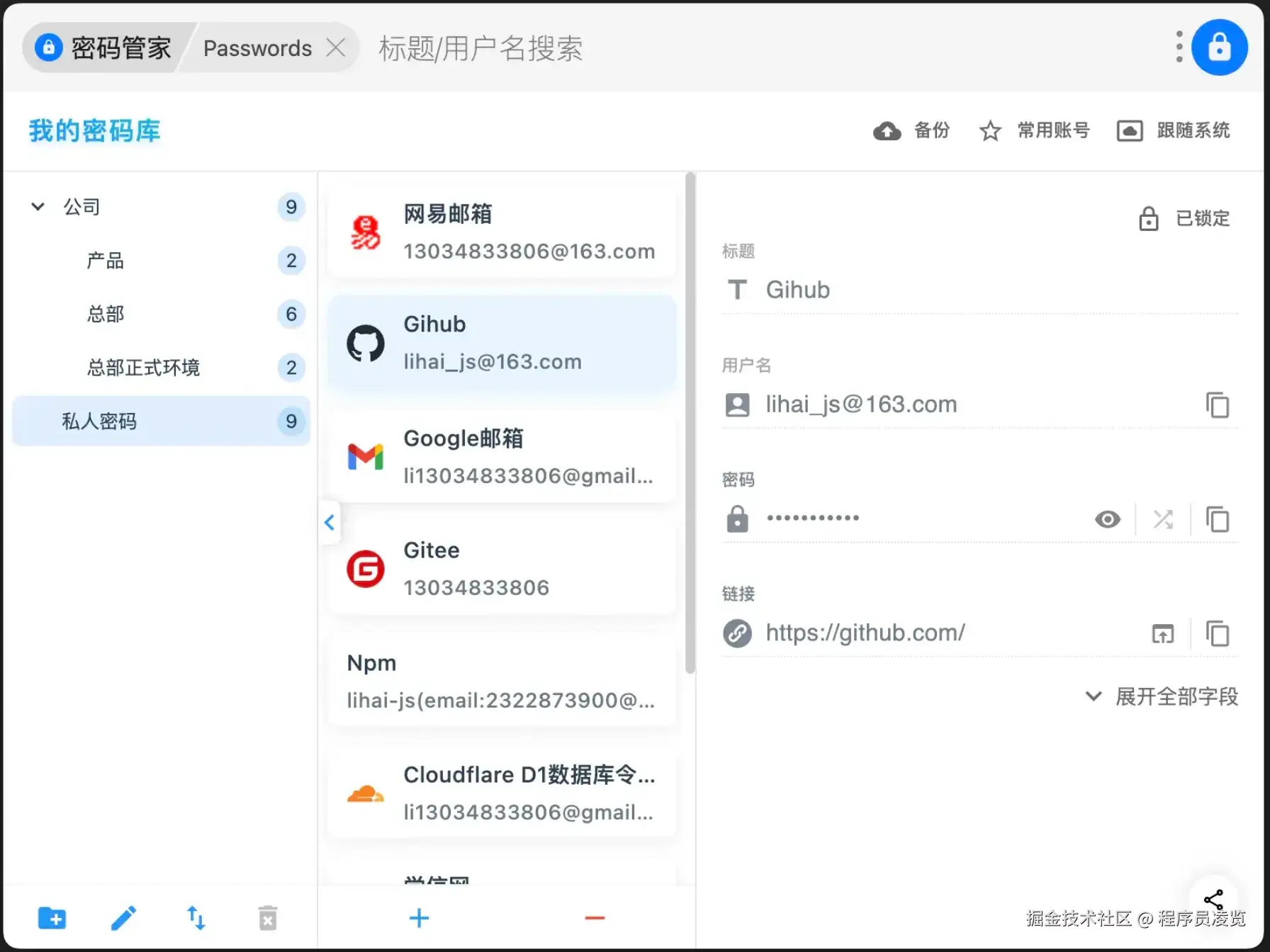Copy the username to clipboard
The image size is (1270, 952).
click(x=1218, y=405)
